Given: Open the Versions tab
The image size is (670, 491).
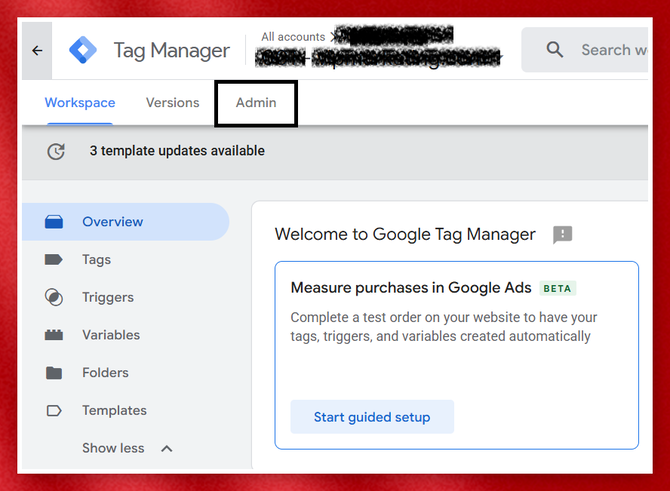Looking at the screenshot, I should click(x=173, y=103).
